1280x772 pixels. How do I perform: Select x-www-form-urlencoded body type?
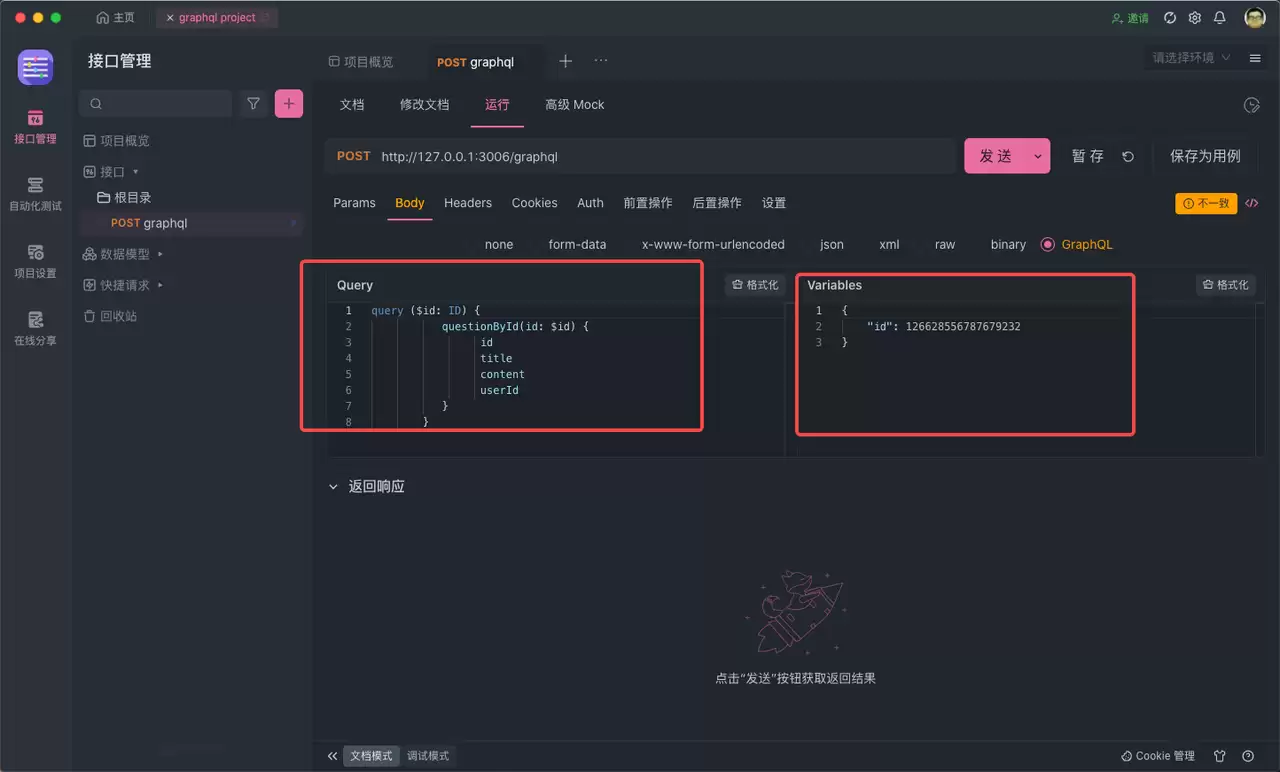coord(713,244)
